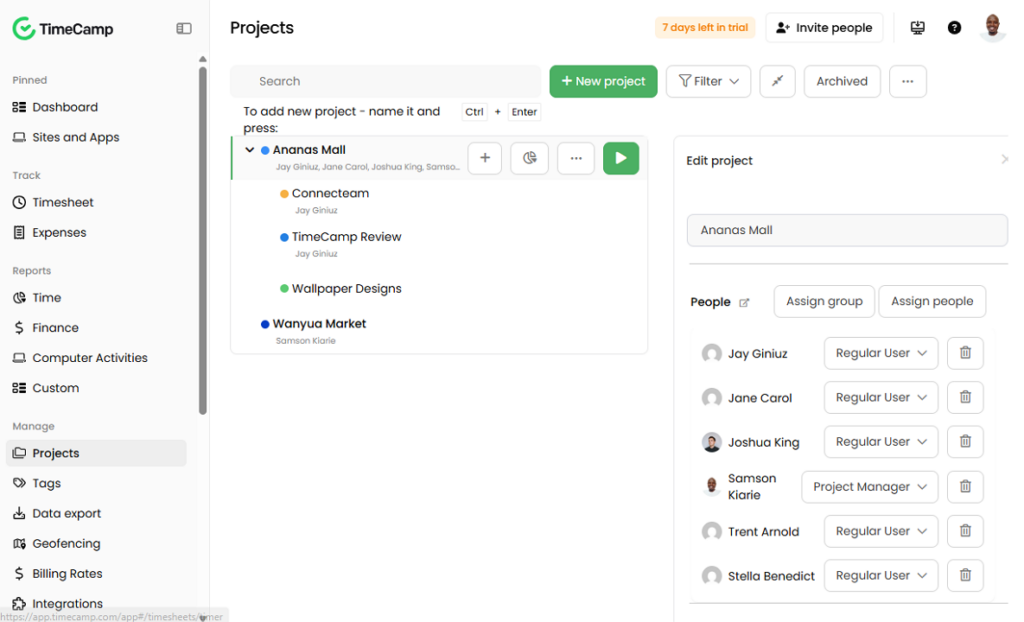This screenshot has height=622, width=1024.
Task: Collapse the sidebar with the panel icon
Action: pos(184,28)
